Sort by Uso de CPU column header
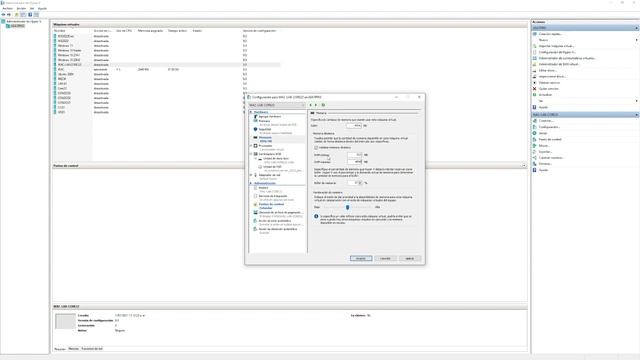Screen dimensions: 640x360 (124, 31)
